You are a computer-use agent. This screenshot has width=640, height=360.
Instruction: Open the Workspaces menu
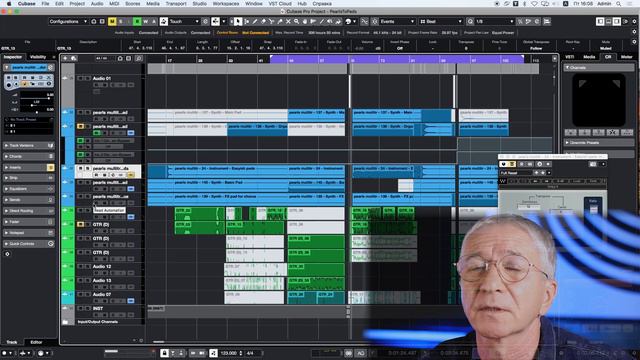click(226, 4)
